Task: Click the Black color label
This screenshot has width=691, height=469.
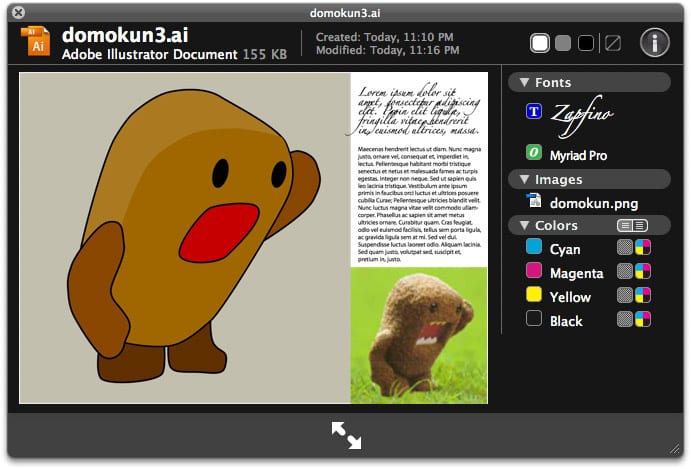Action: pyautogui.click(x=566, y=321)
